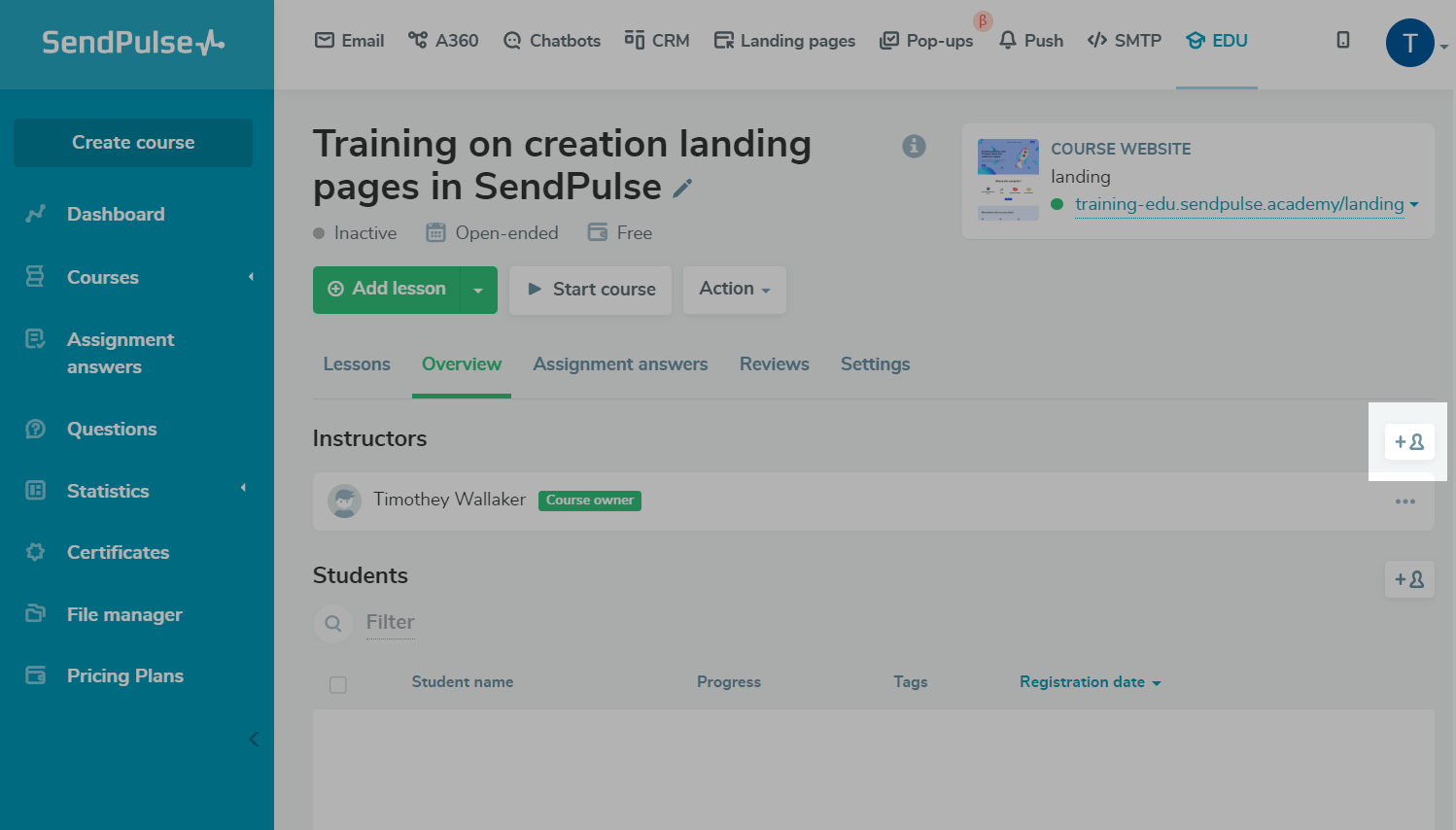Open the Add lesson dropdown arrow

point(478,290)
